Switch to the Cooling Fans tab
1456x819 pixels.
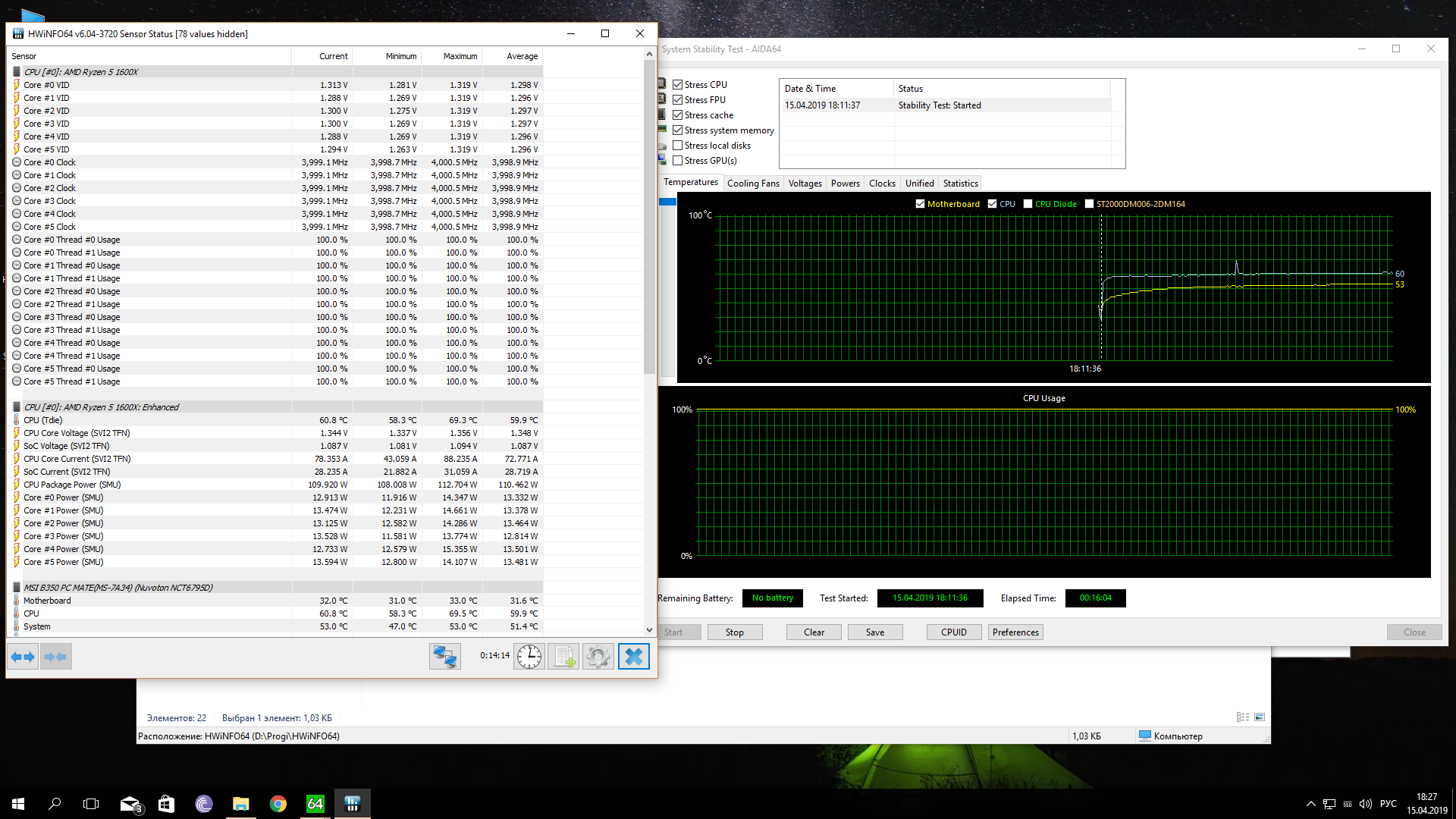pos(752,184)
